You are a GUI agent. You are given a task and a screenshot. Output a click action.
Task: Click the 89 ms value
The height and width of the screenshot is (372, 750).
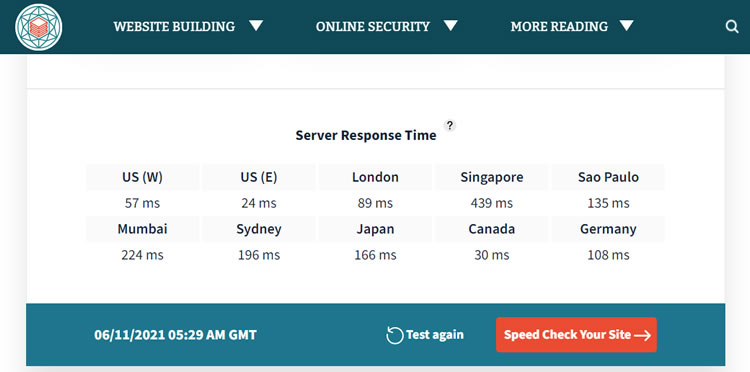coord(375,203)
